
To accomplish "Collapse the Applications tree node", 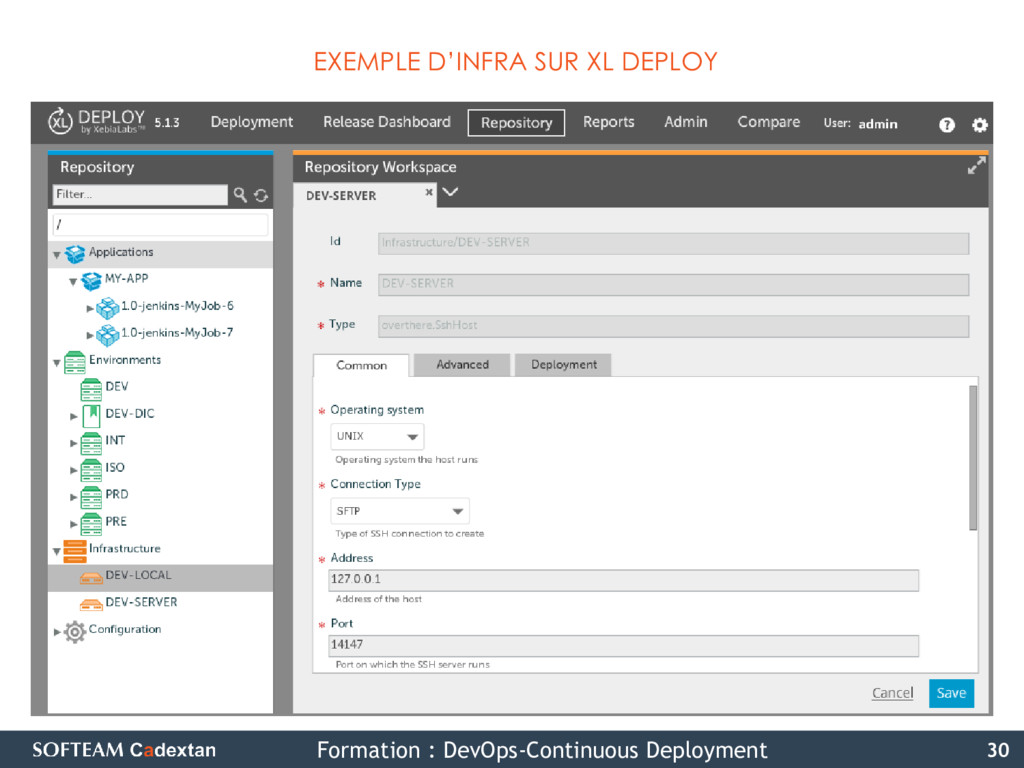I will [57, 255].
